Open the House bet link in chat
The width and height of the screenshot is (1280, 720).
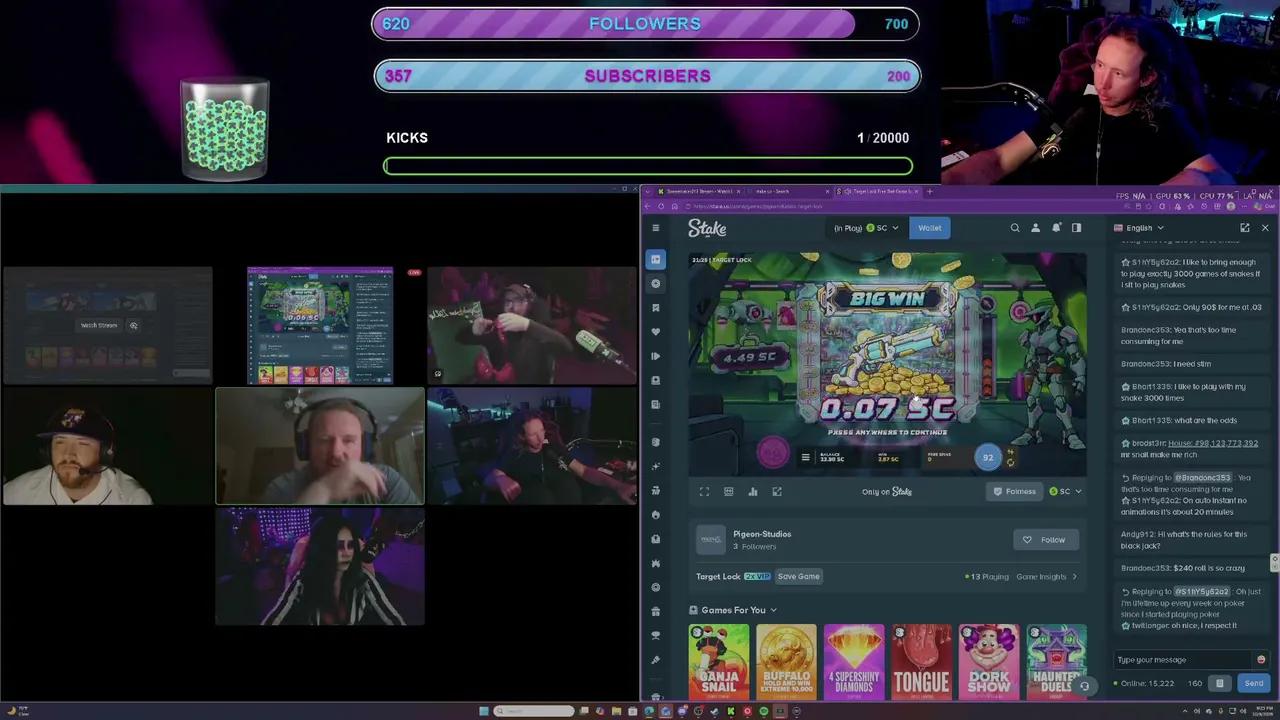coord(1213,443)
